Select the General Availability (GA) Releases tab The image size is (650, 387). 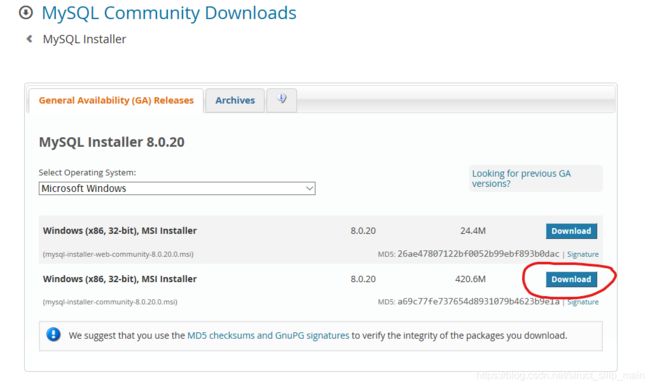point(116,100)
